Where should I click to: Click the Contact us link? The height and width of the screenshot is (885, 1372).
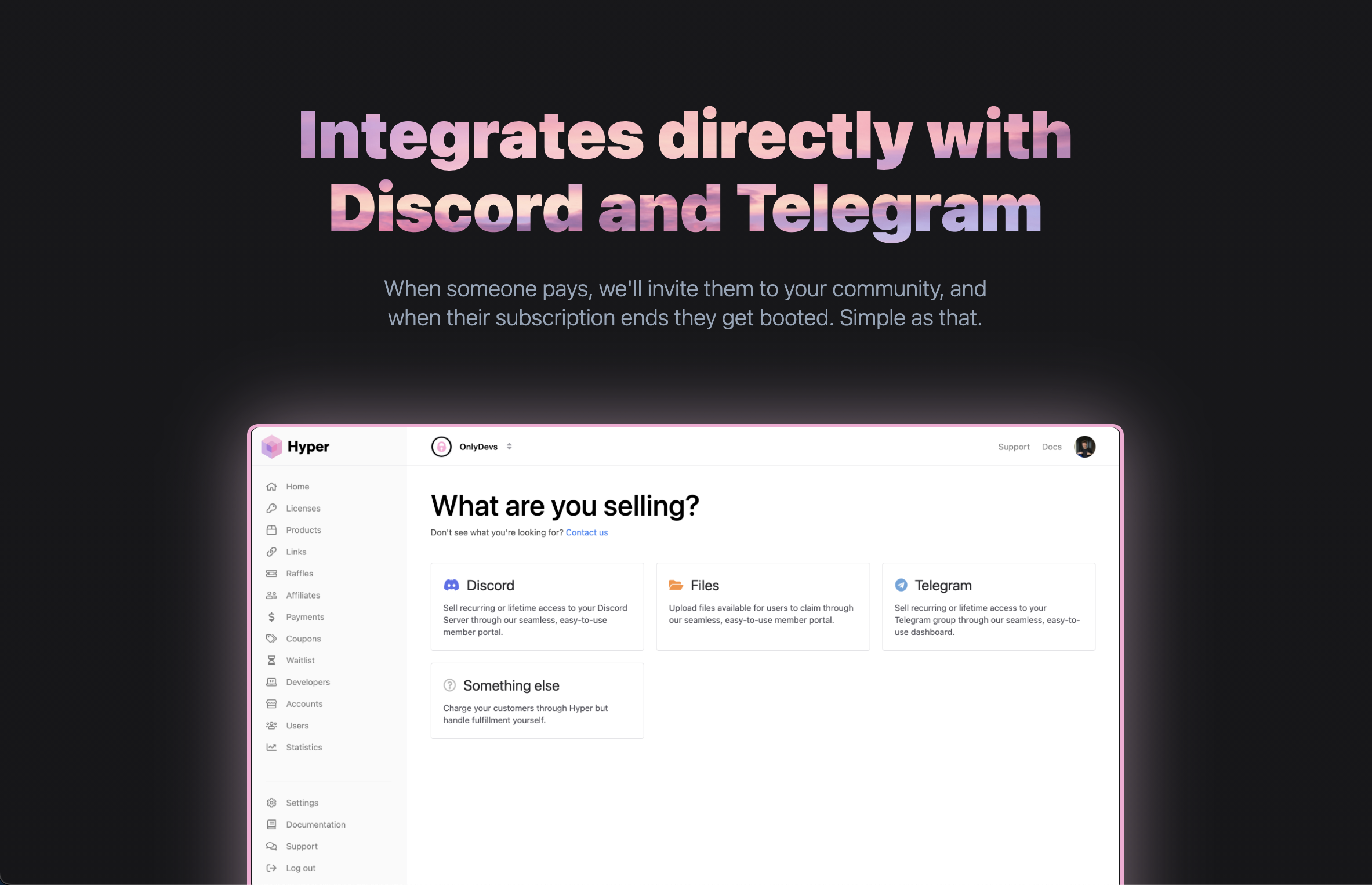[586, 531]
